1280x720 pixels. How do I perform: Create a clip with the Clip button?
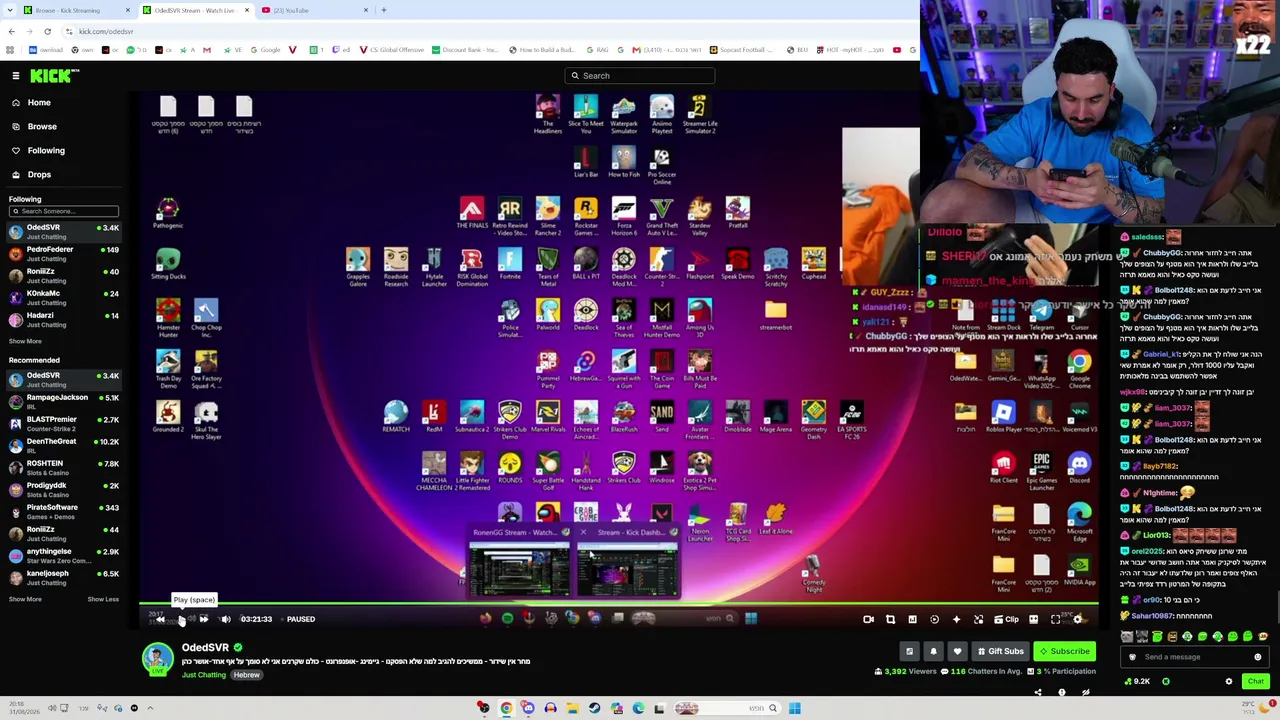pos(1006,620)
